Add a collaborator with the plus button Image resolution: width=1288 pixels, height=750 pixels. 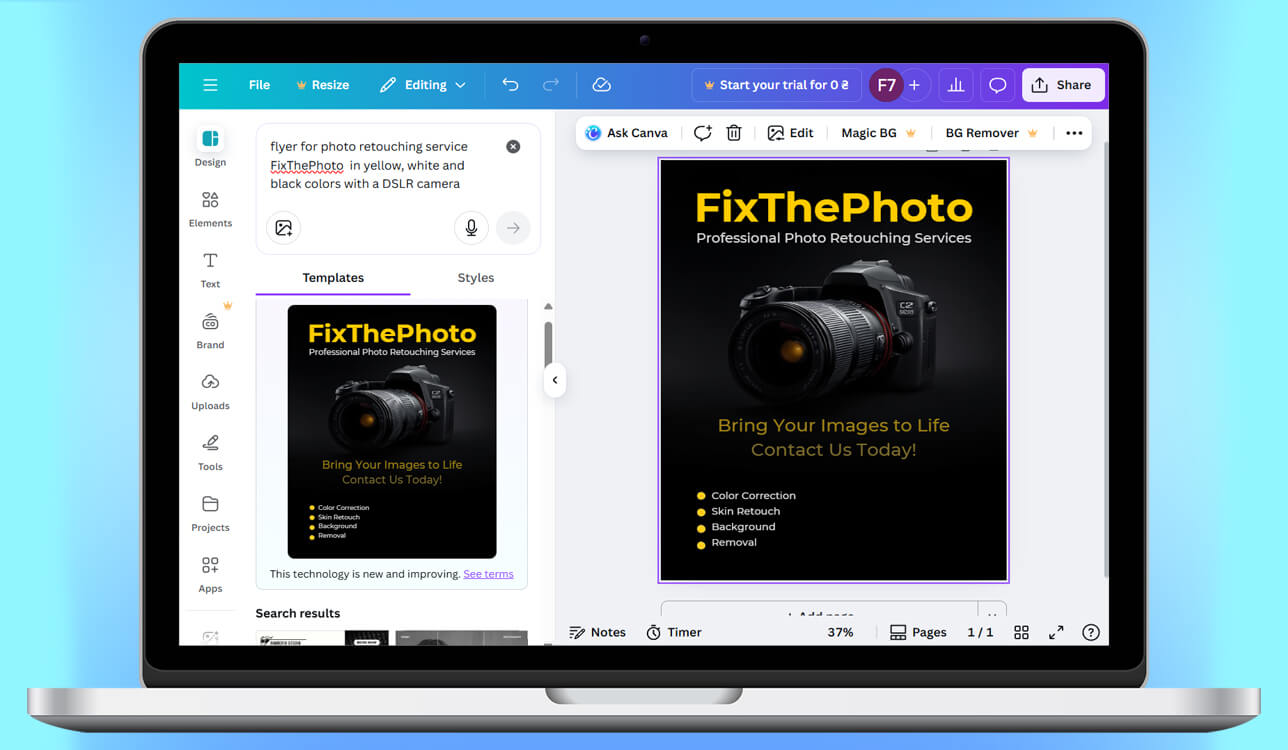pyautogui.click(x=914, y=85)
